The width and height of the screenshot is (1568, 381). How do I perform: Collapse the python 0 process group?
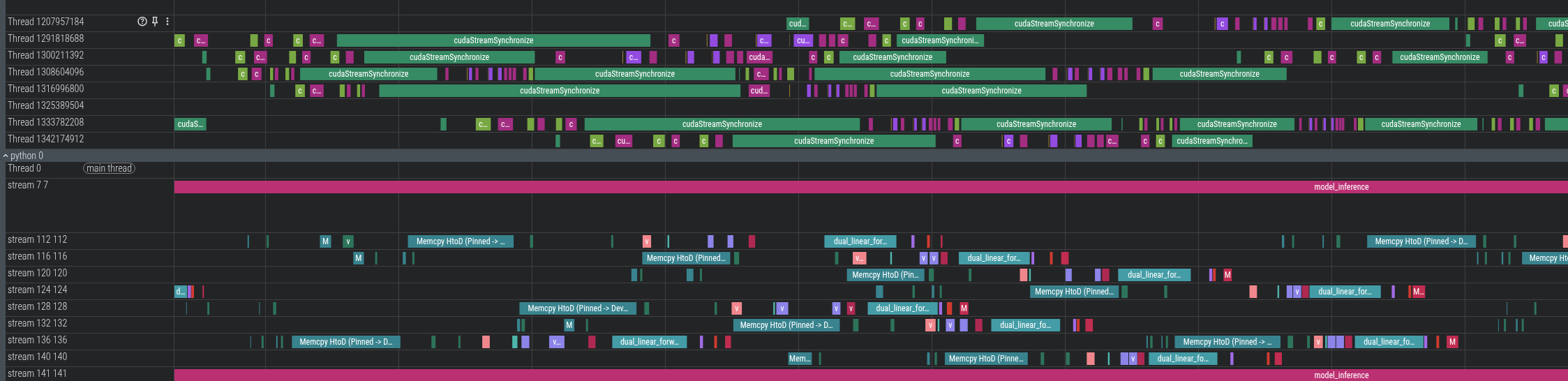tap(6, 156)
